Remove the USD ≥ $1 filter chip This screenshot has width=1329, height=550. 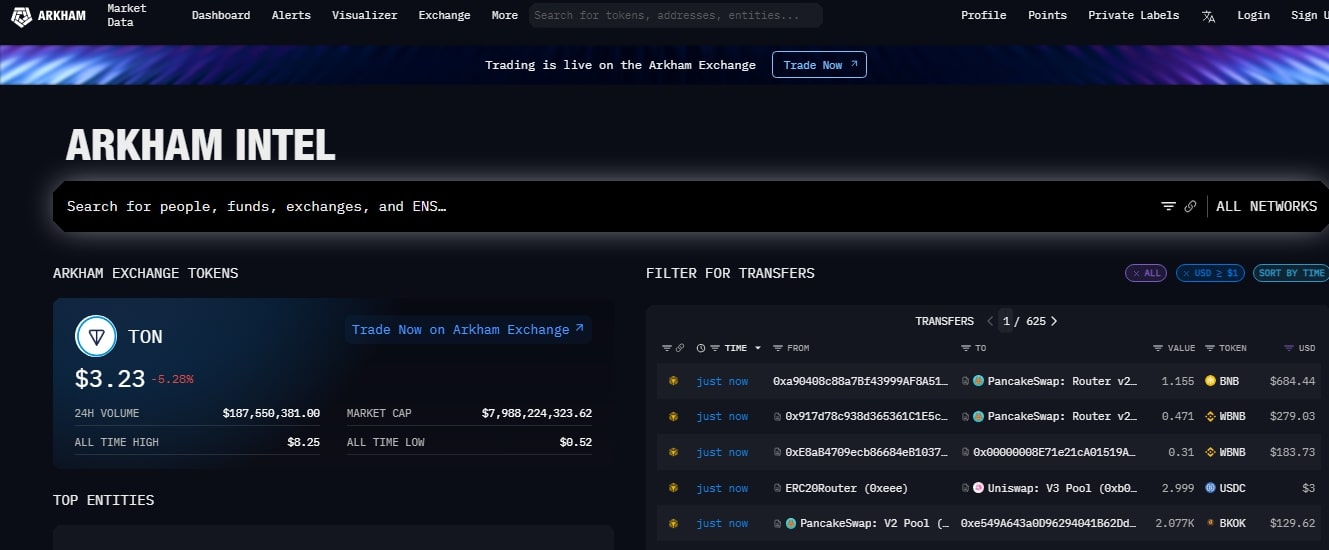click(1210, 273)
